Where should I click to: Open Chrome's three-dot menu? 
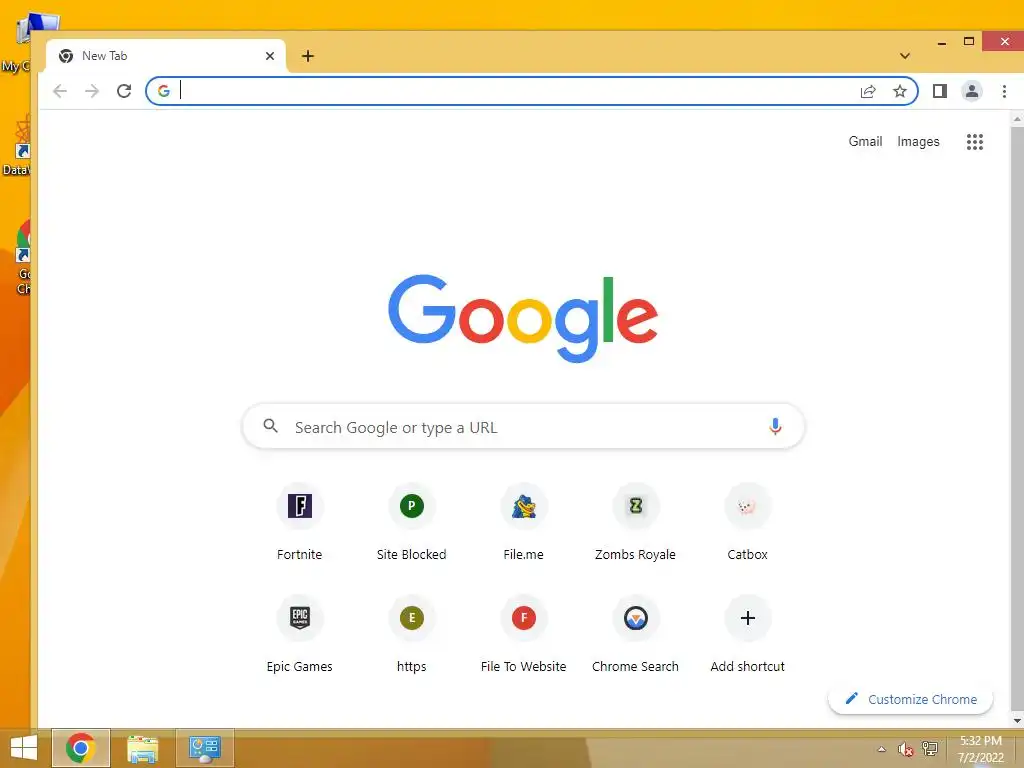(x=1004, y=91)
